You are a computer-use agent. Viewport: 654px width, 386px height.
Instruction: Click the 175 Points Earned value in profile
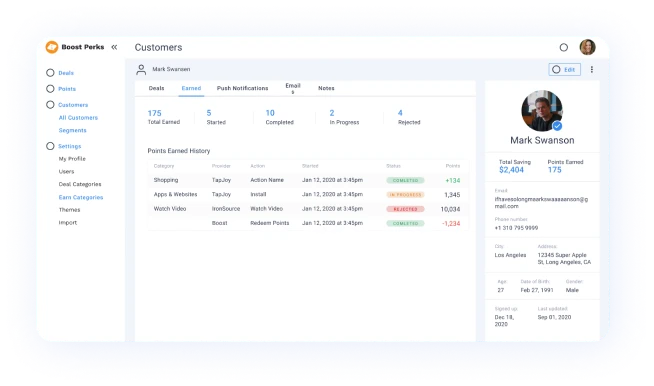pyautogui.click(x=554, y=170)
